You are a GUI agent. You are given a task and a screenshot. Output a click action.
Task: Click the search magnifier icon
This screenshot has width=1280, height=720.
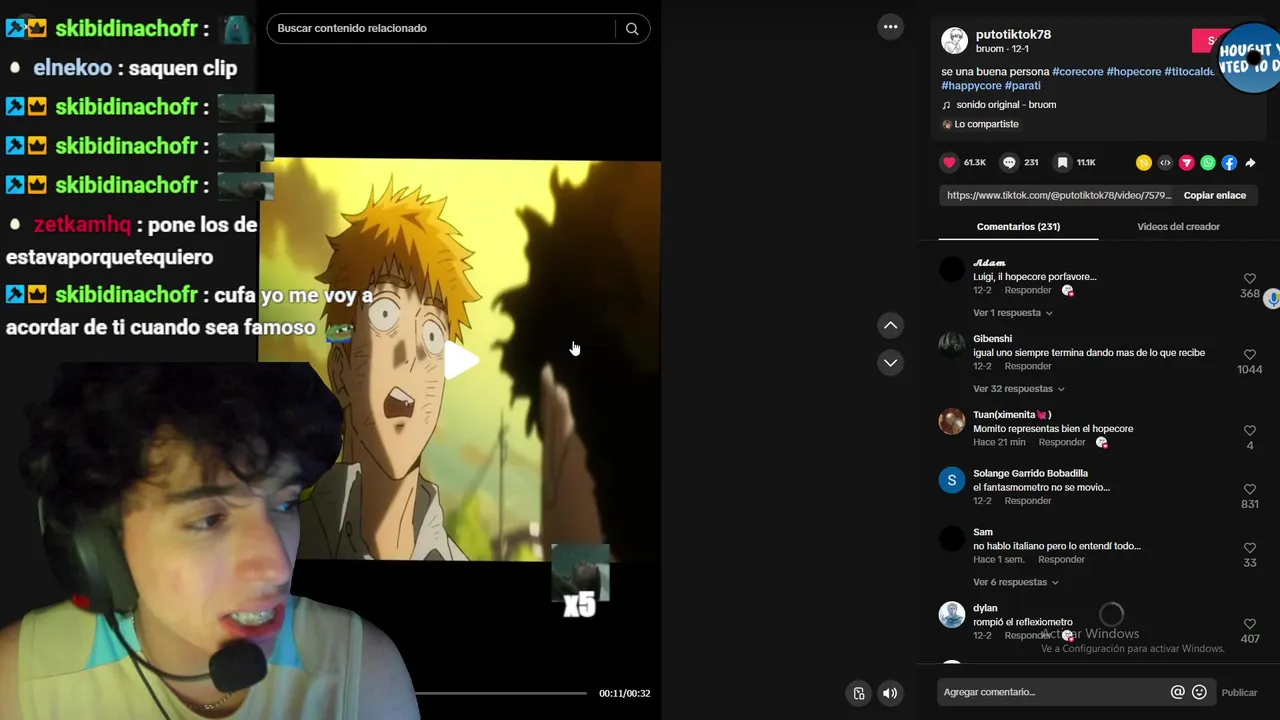[632, 28]
